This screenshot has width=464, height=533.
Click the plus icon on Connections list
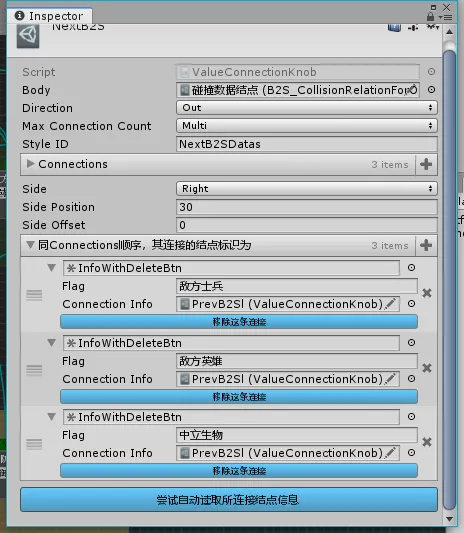click(426, 165)
